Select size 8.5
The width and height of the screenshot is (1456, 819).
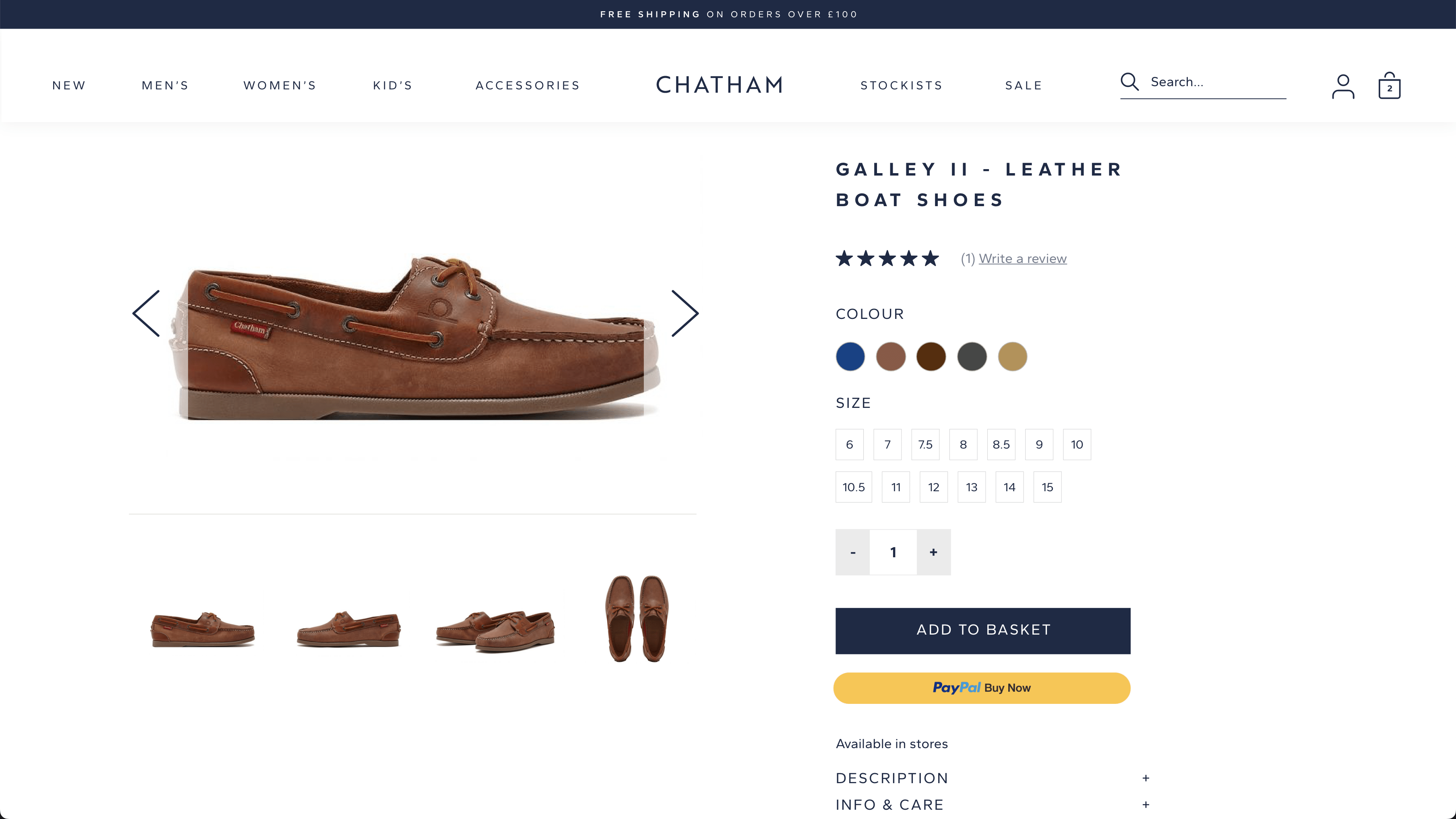[x=1001, y=445]
